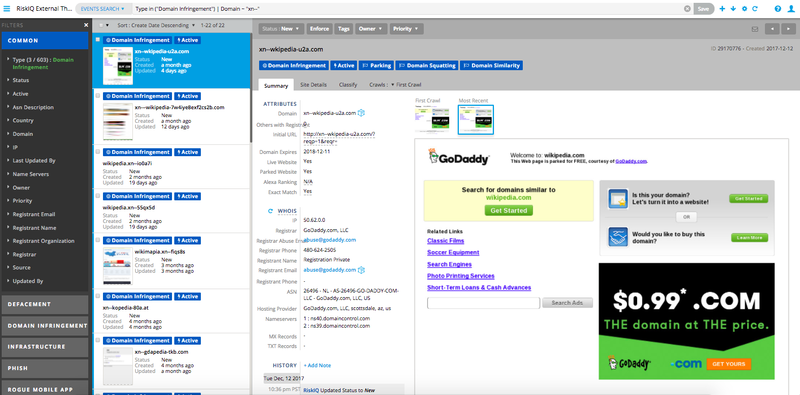This screenshot has height=395, width=800.
Task: Open the Common filter section
Action: point(44,40)
